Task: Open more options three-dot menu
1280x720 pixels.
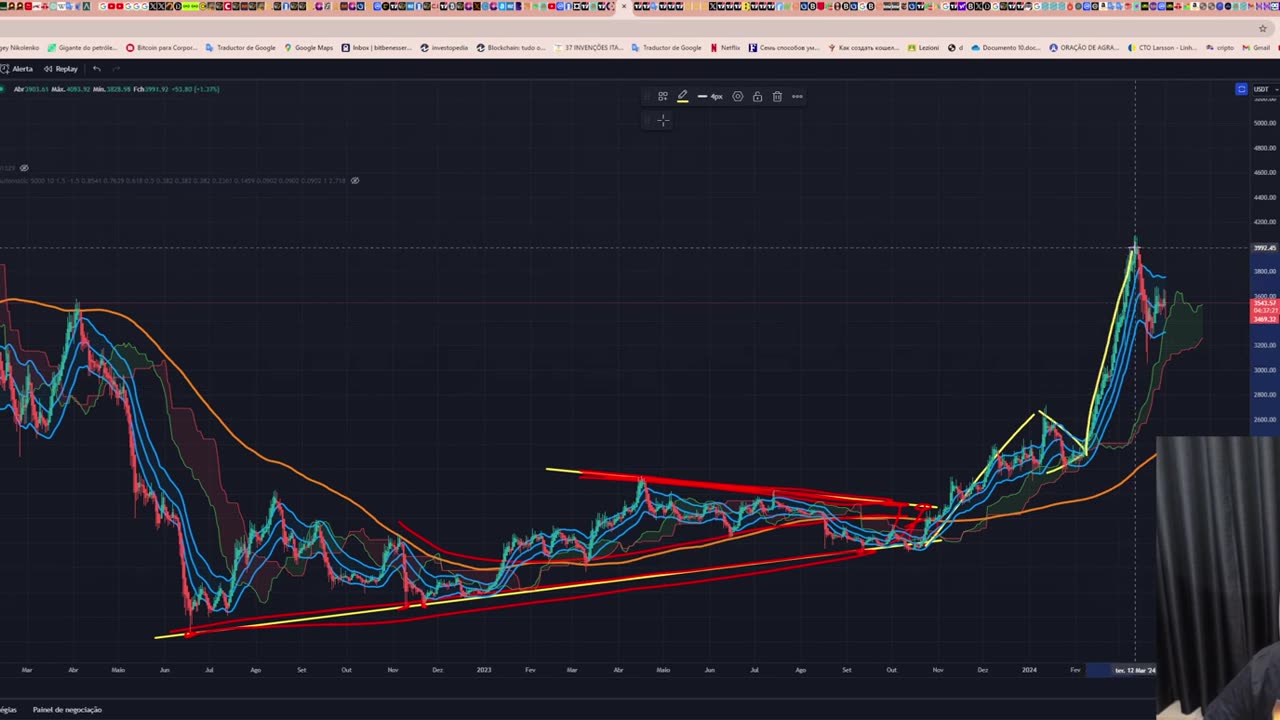Action: [797, 97]
